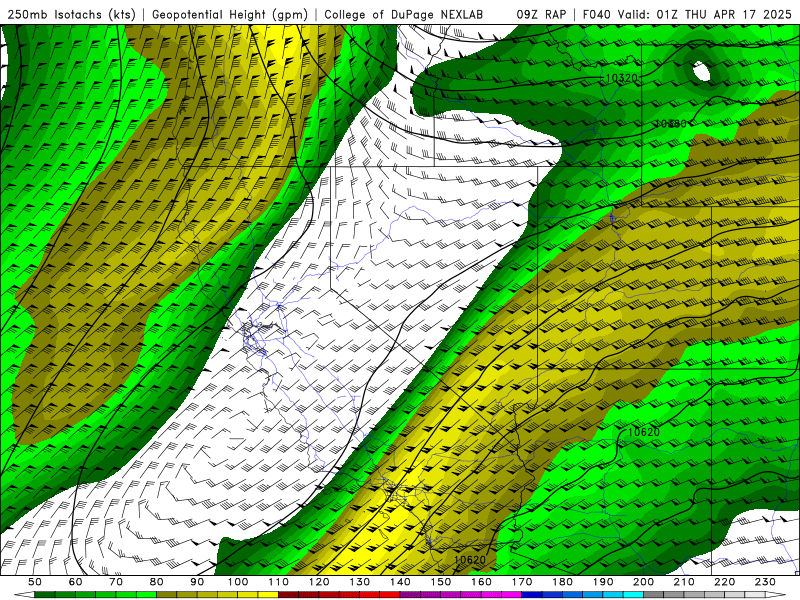Pick the dark blue swatch starting at 170
Screen dimensions: 800x600
click(532, 595)
